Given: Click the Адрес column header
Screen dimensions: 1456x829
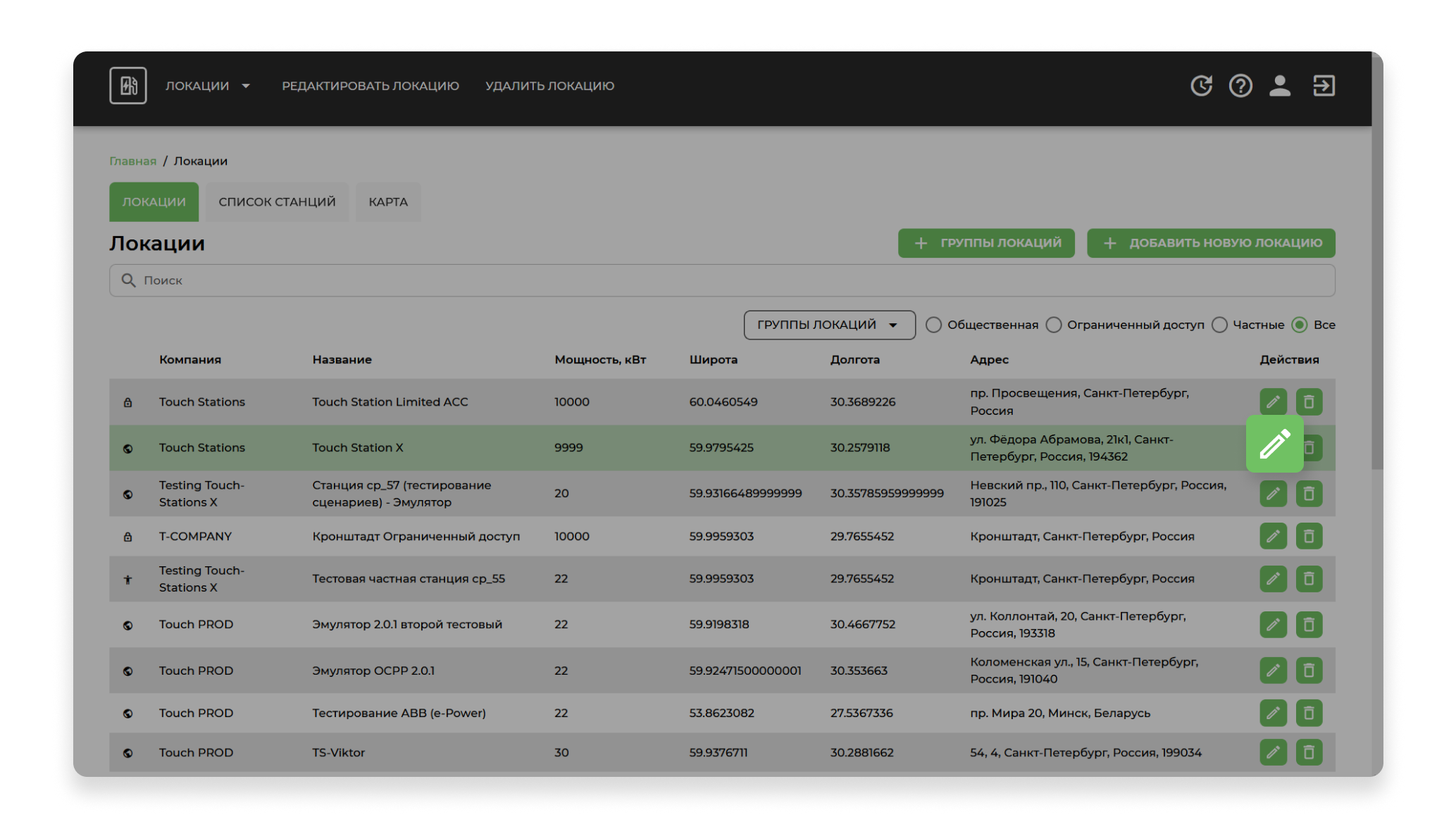Looking at the screenshot, I should coord(989,359).
